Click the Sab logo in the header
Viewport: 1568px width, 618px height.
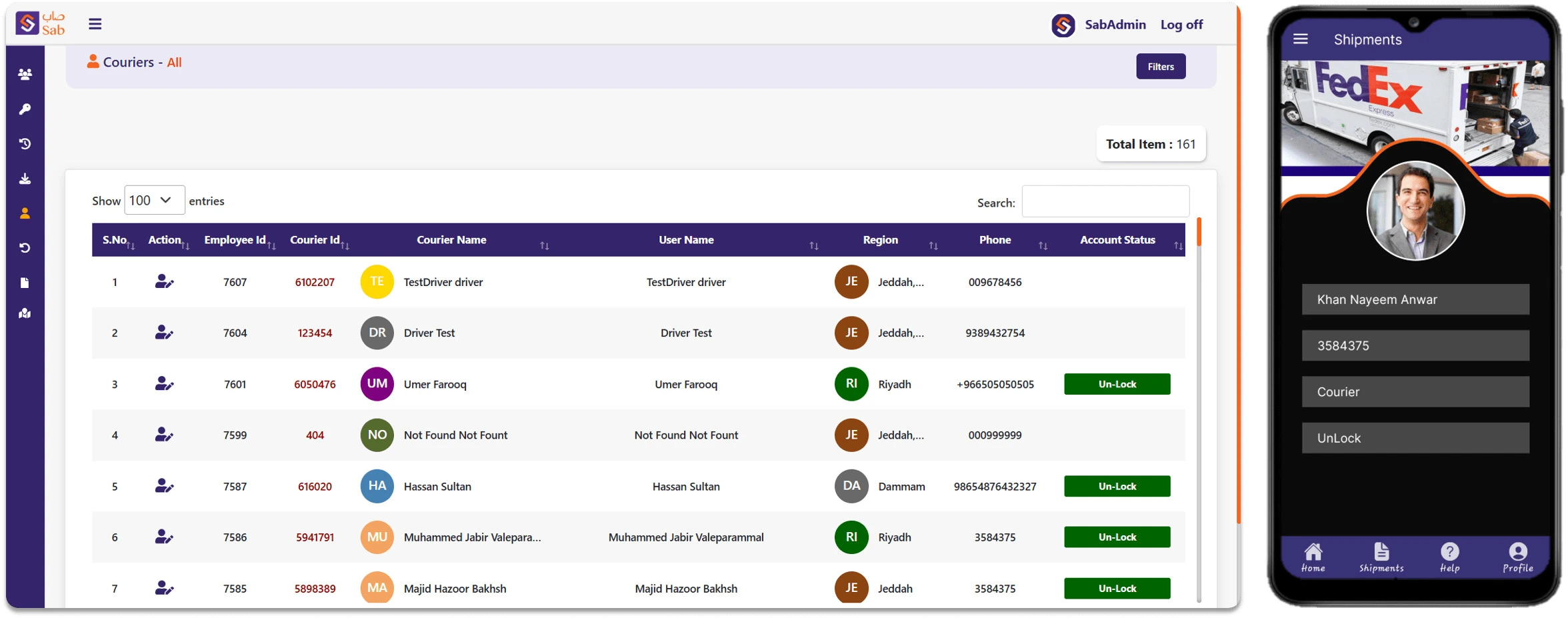coord(41,23)
